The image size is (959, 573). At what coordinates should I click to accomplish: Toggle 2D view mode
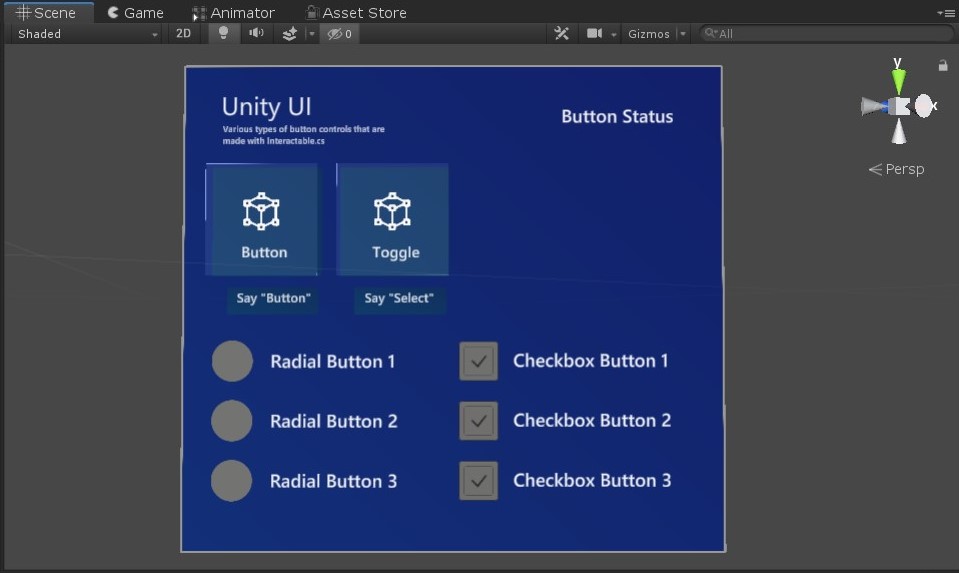(x=183, y=34)
